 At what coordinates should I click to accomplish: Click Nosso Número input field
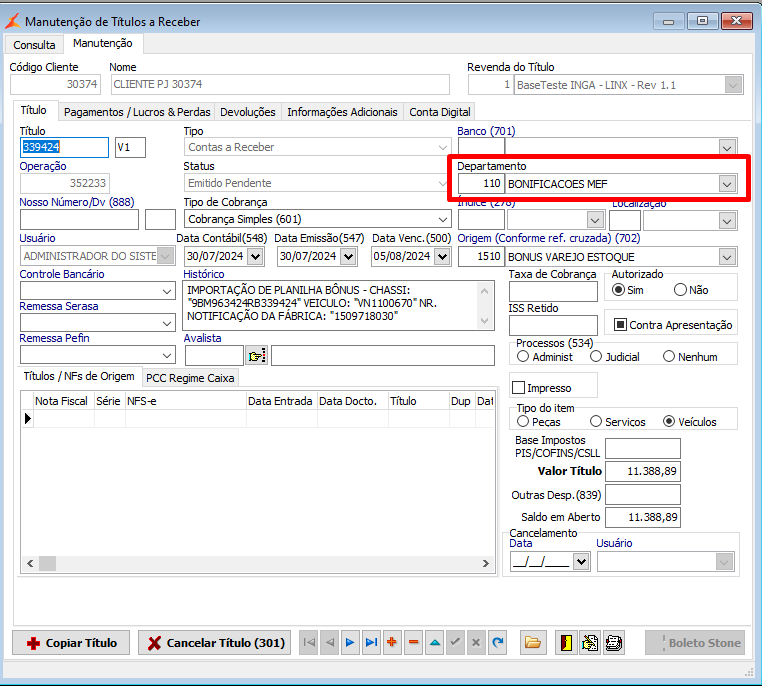coord(79,220)
